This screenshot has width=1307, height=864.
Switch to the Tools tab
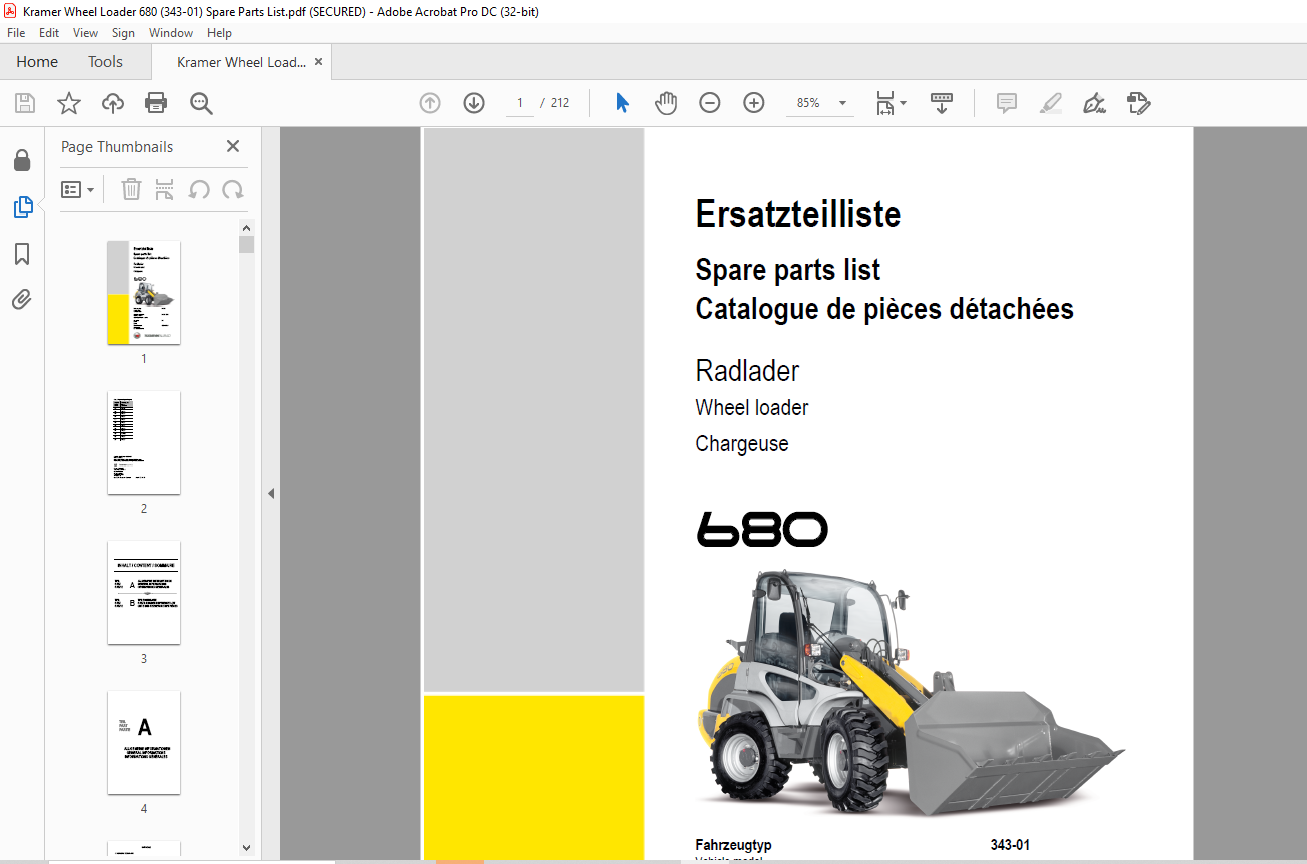click(105, 62)
